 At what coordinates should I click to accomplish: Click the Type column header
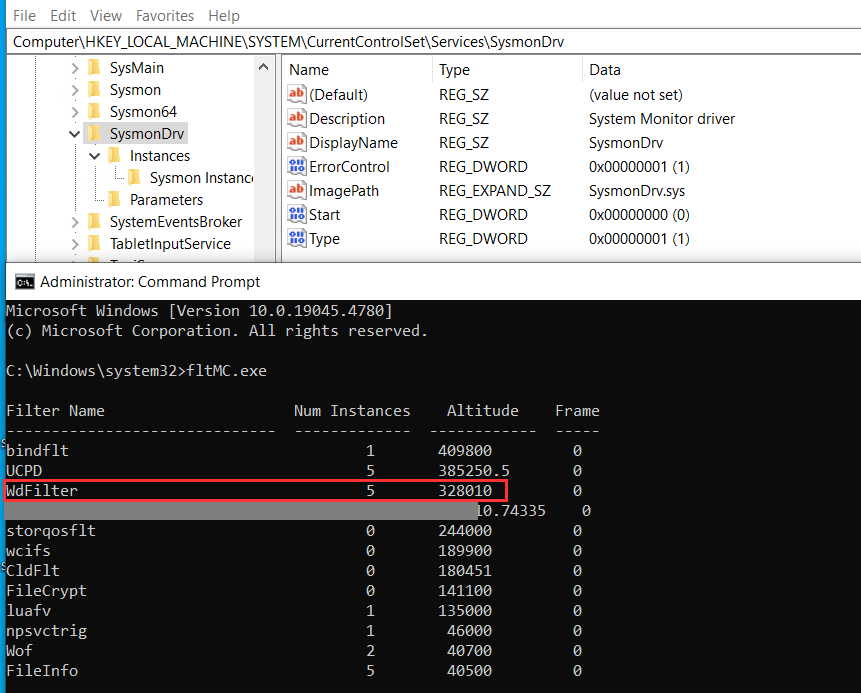click(454, 70)
